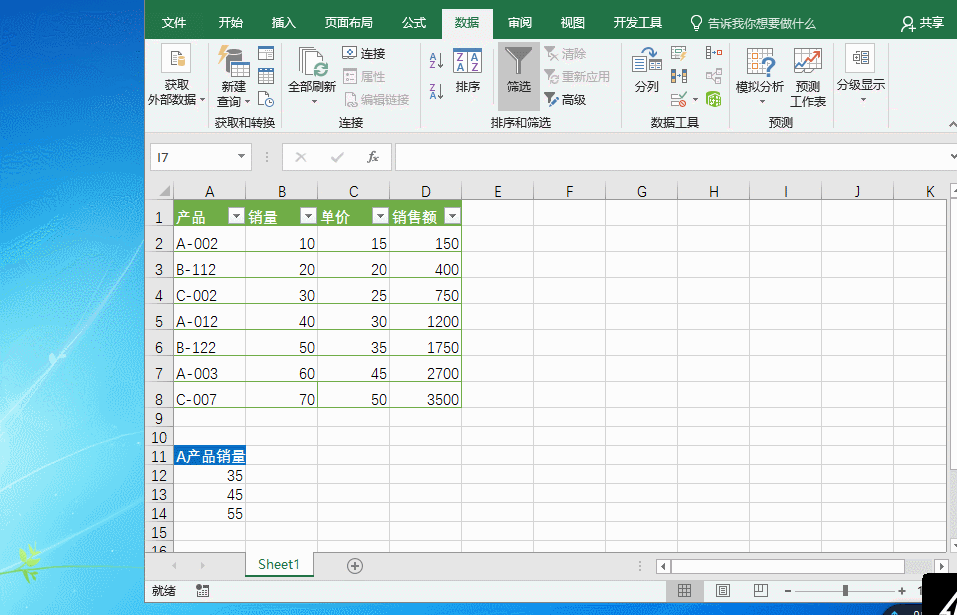Viewport: 957px width, 615px height.
Task: Click the Recent Sources icon
Action: (x=265, y=99)
